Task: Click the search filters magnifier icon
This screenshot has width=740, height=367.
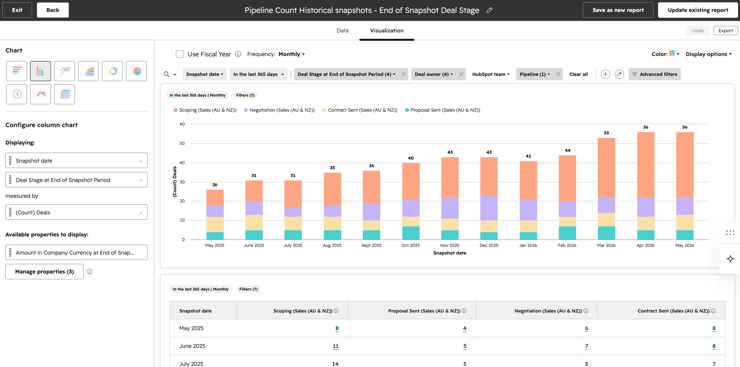Action: [166, 74]
